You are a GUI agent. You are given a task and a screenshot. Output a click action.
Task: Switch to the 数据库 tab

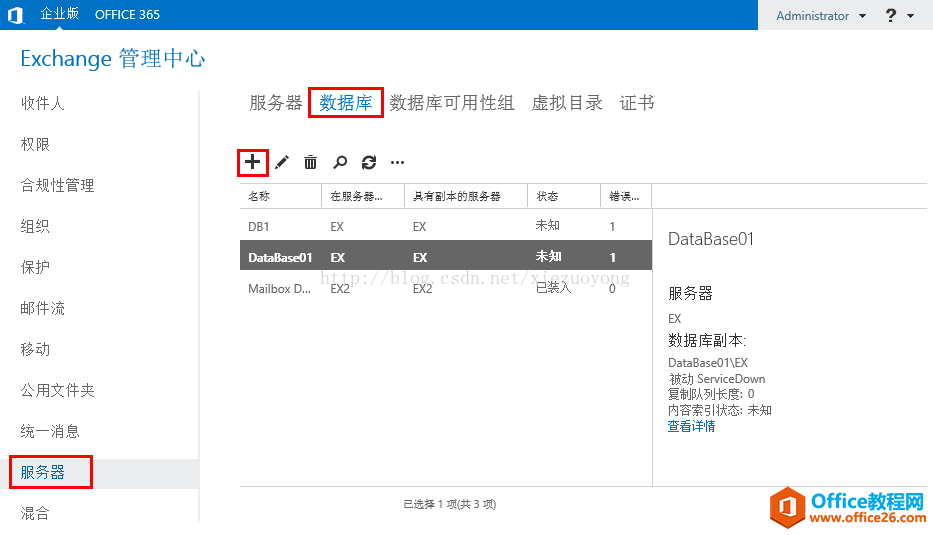346,102
